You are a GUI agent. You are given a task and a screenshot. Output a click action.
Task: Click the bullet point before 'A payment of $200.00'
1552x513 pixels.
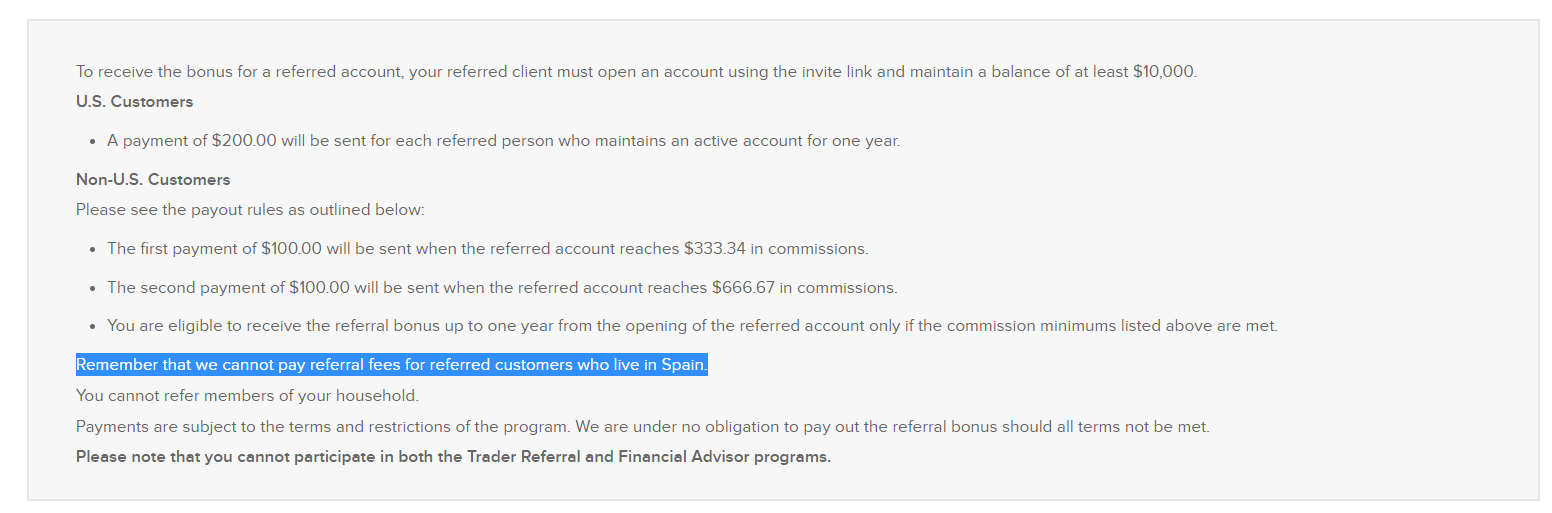92,142
